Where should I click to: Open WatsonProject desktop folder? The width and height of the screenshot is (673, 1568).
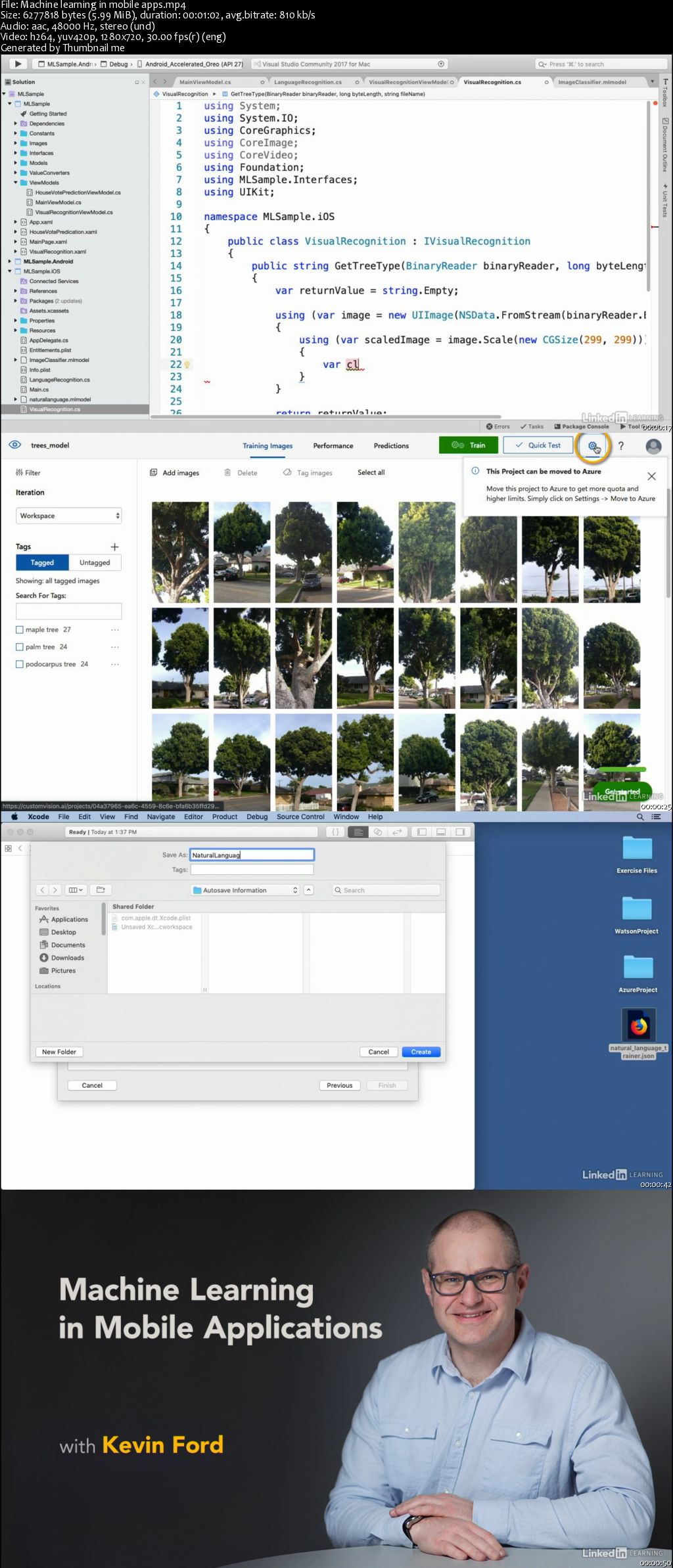click(637, 914)
